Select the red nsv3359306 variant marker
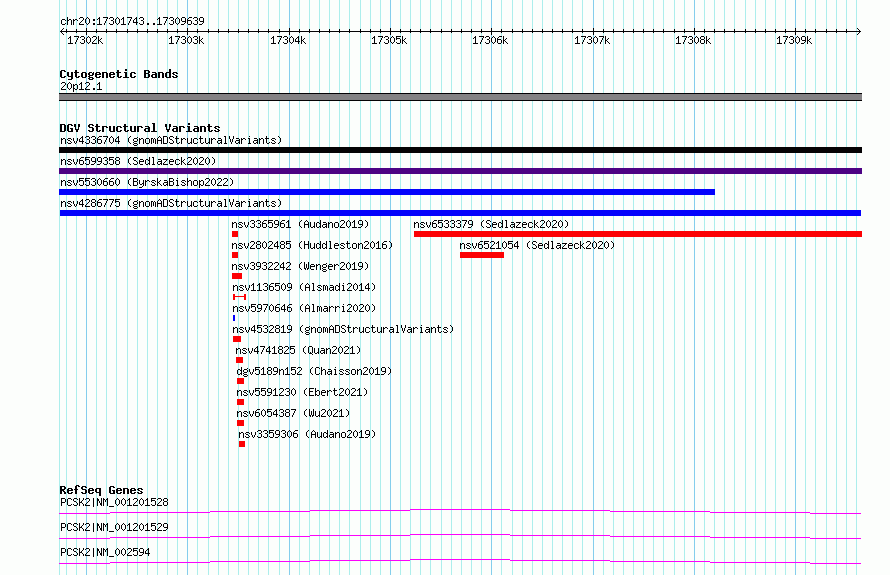 pos(242,444)
